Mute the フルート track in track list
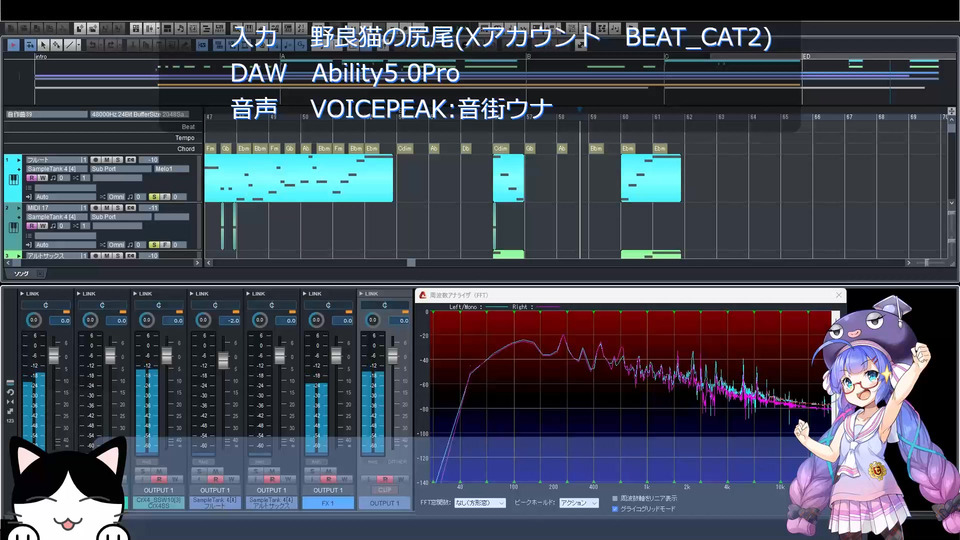This screenshot has width=960, height=540. [x=107, y=160]
